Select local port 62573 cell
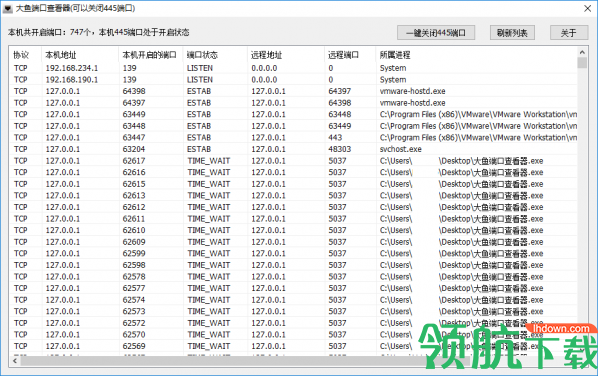The image size is (598, 376). (x=134, y=311)
